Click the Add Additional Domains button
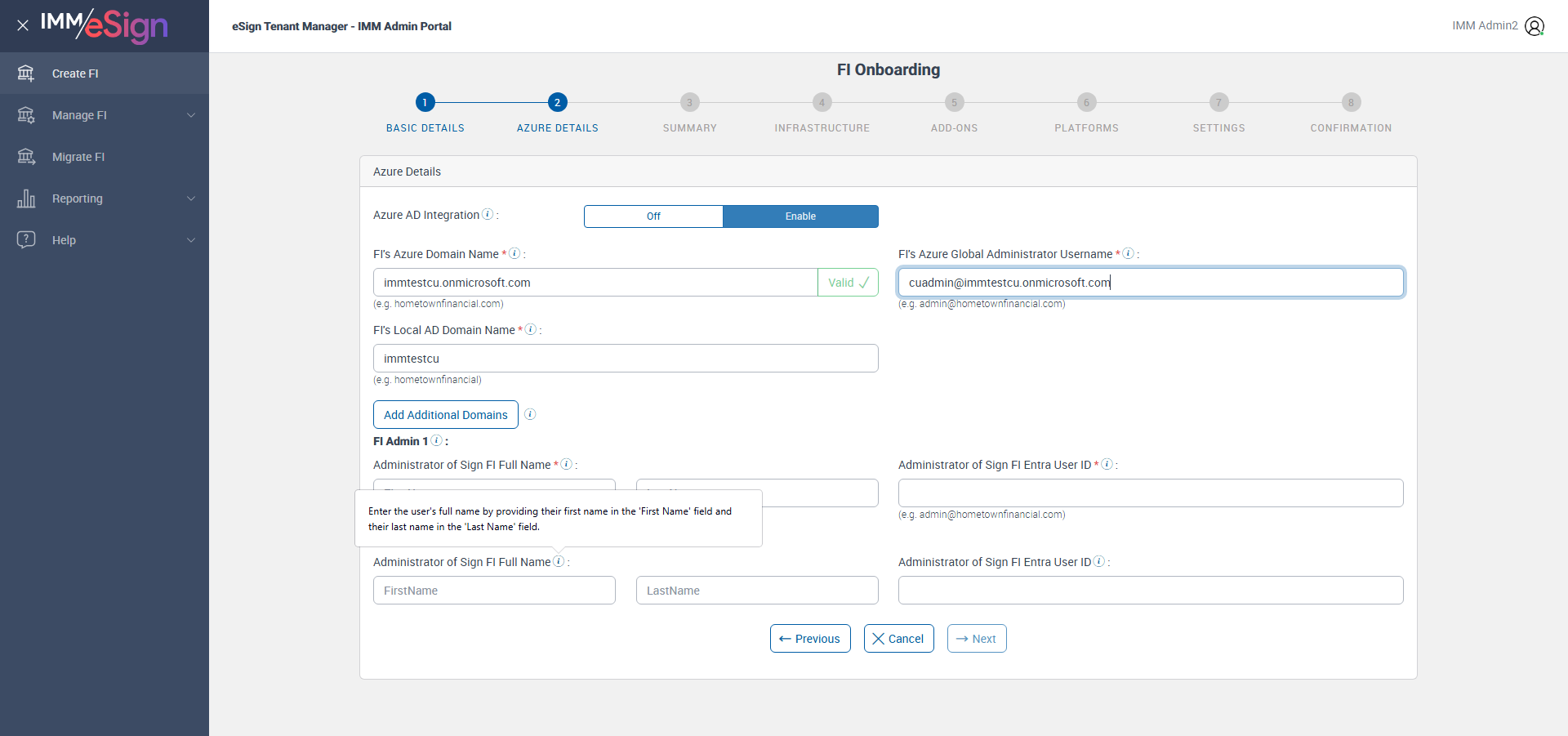 (x=446, y=415)
